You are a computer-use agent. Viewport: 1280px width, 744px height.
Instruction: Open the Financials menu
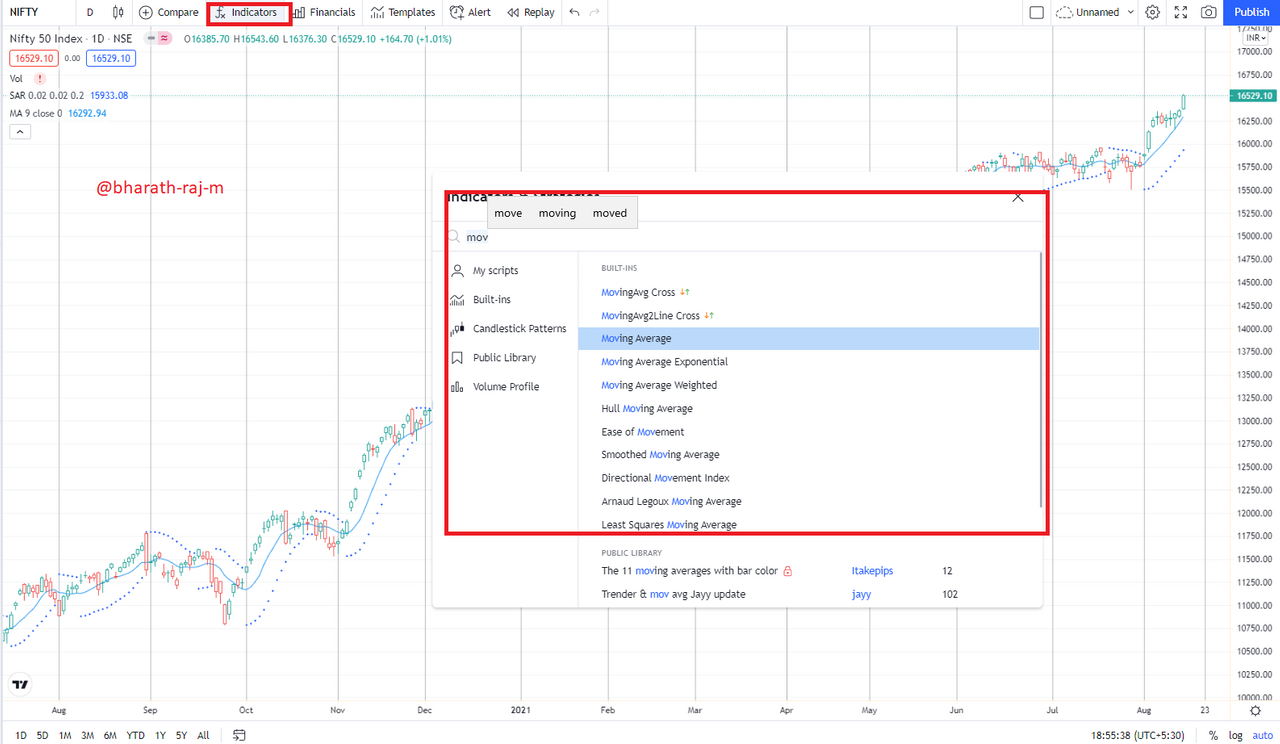pos(324,12)
